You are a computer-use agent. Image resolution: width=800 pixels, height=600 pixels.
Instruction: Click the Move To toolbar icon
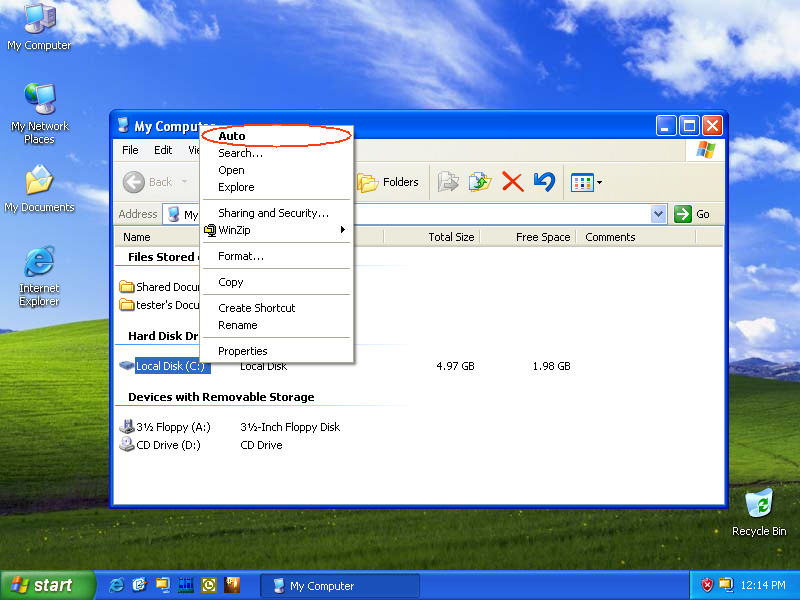click(448, 182)
